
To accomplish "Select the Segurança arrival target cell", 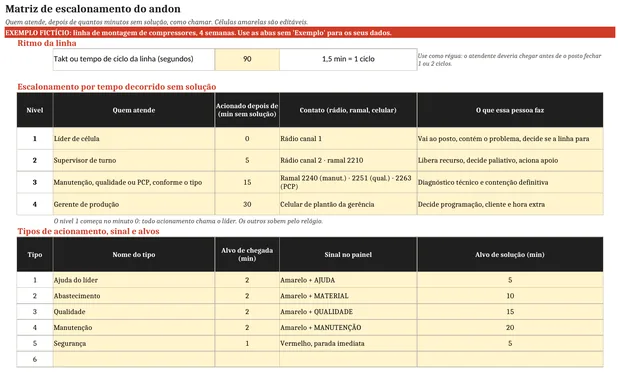I will [247, 343].
